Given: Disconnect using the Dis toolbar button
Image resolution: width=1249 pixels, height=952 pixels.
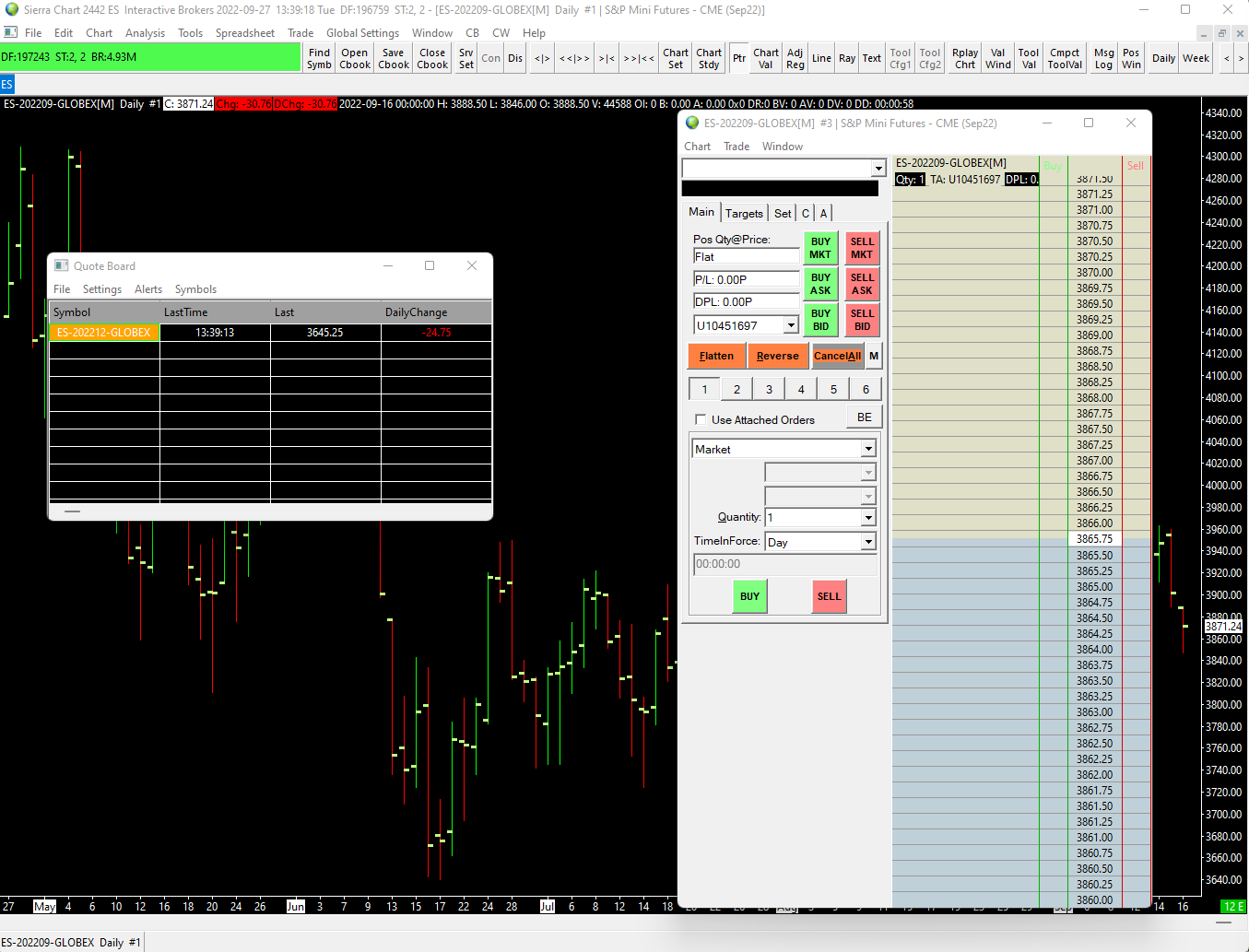Looking at the screenshot, I should pos(515,58).
